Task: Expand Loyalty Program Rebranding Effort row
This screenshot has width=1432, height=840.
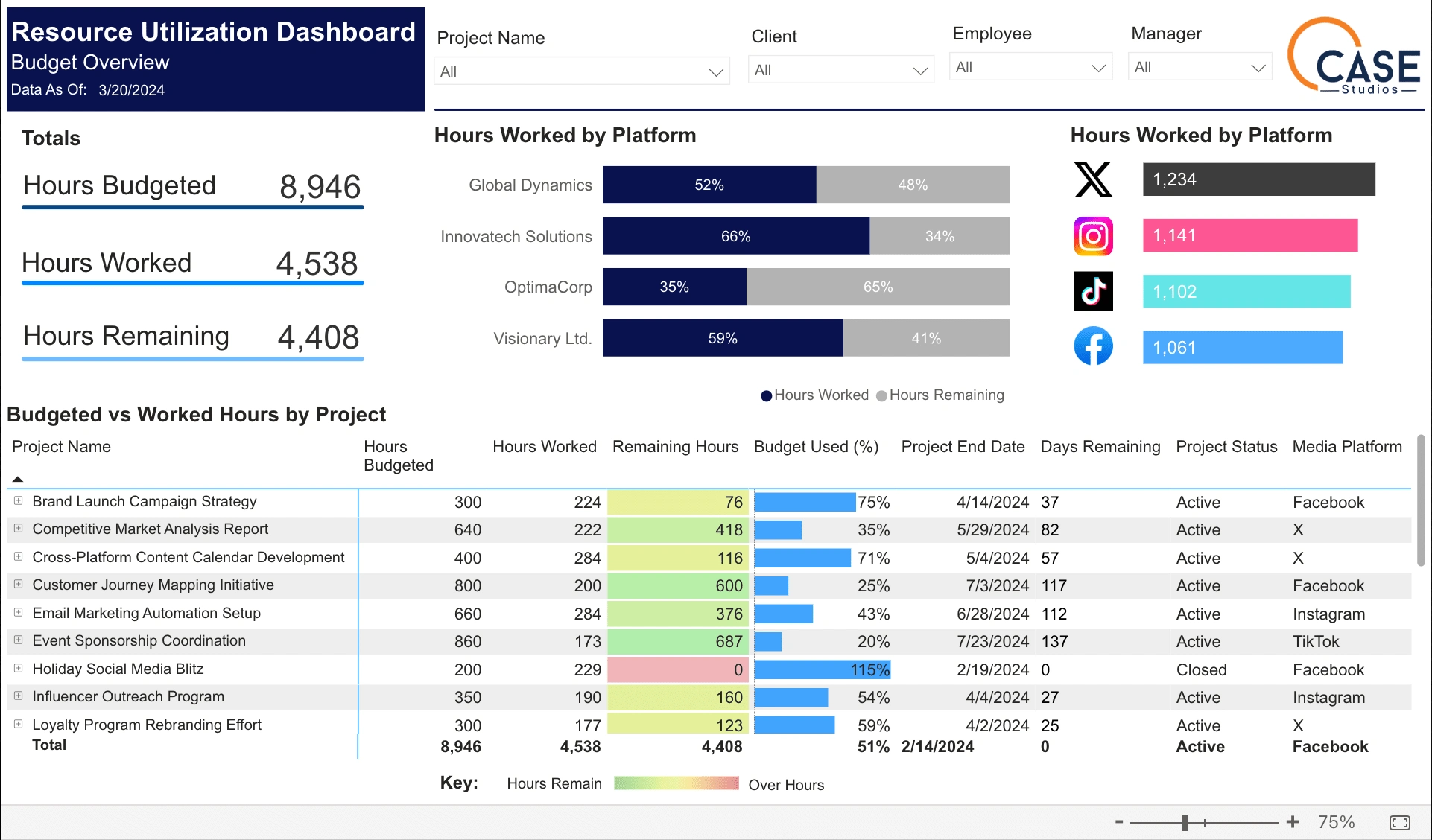Action: pyautogui.click(x=18, y=725)
